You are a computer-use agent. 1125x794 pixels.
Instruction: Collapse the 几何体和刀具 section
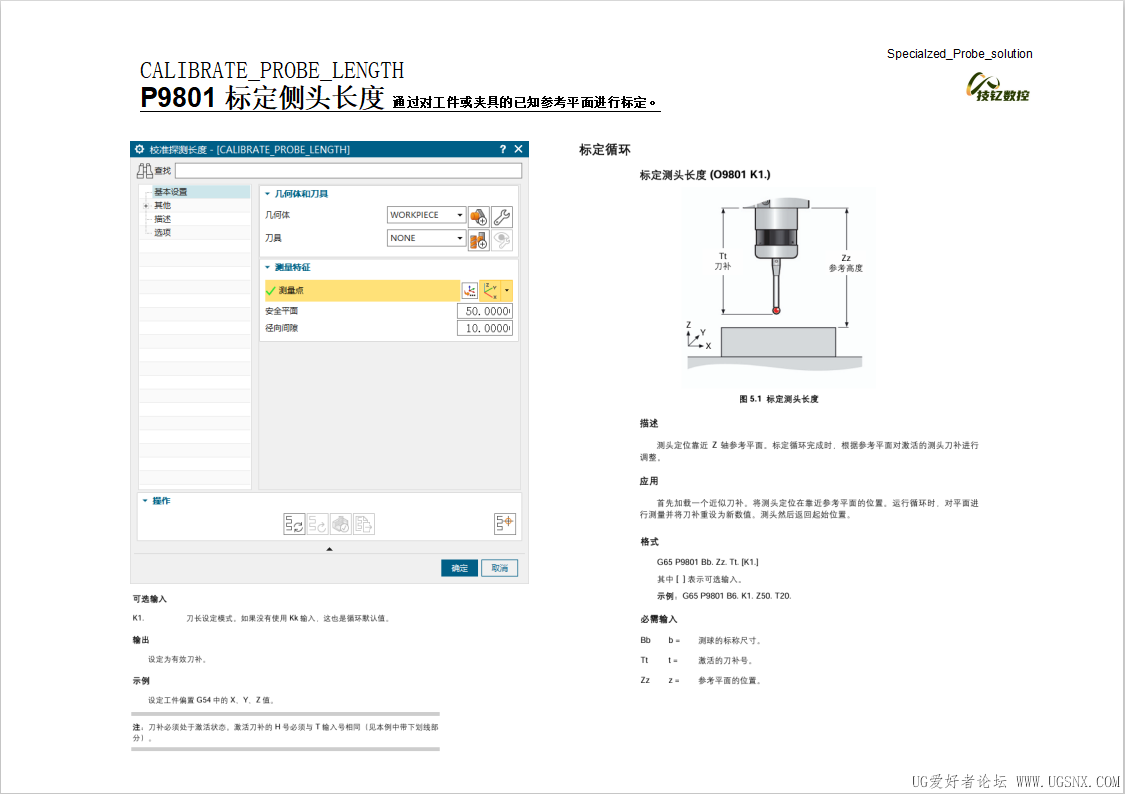(x=268, y=194)
